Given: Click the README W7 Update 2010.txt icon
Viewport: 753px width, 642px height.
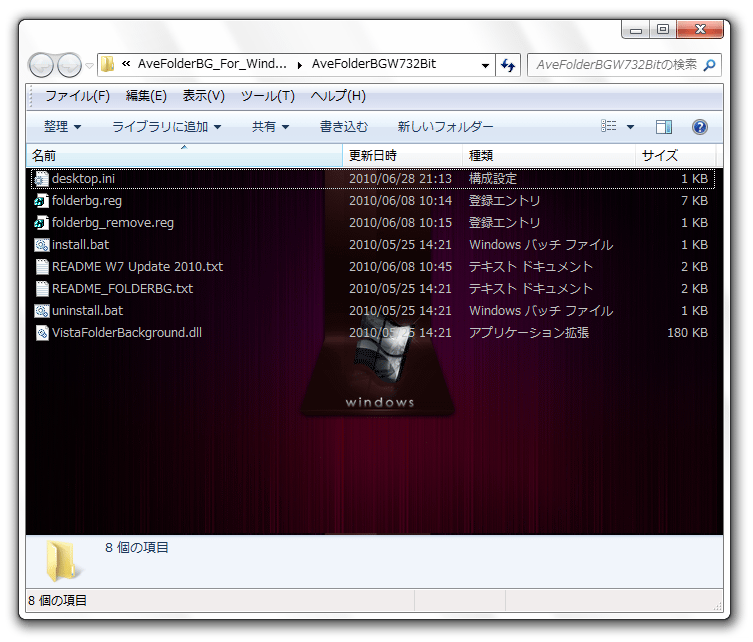Looking at the screenshot, I should (42, 267).
